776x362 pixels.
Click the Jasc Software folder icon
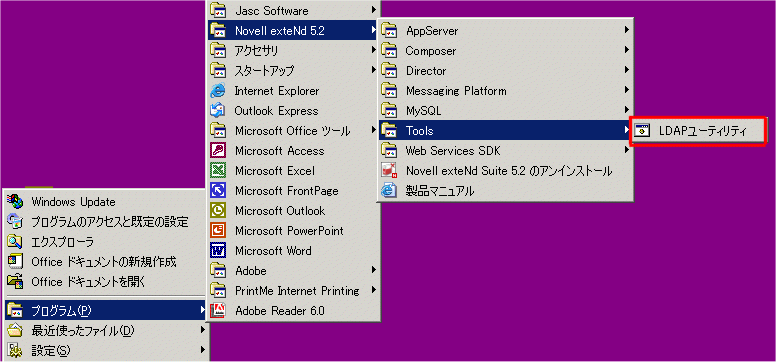pos(218,10)
